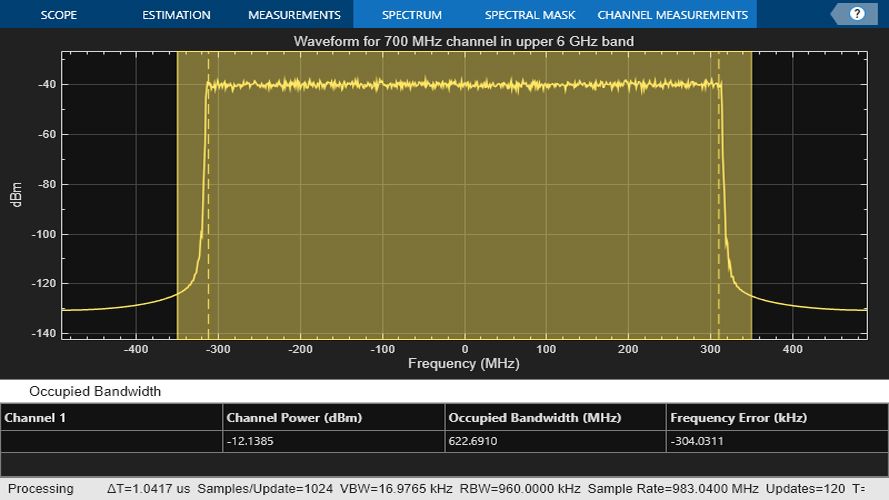Open the help question mark icon

856,15
